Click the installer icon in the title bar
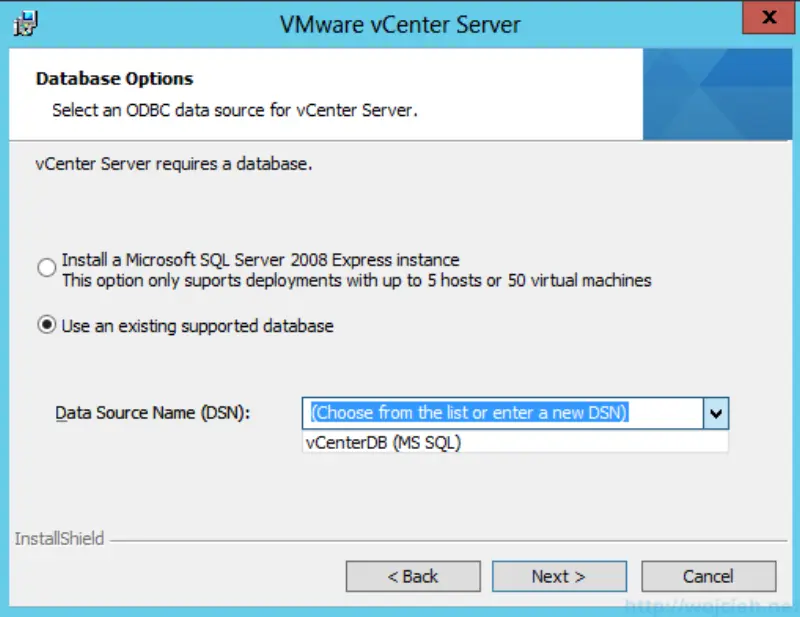 click(x=24, y=22)
